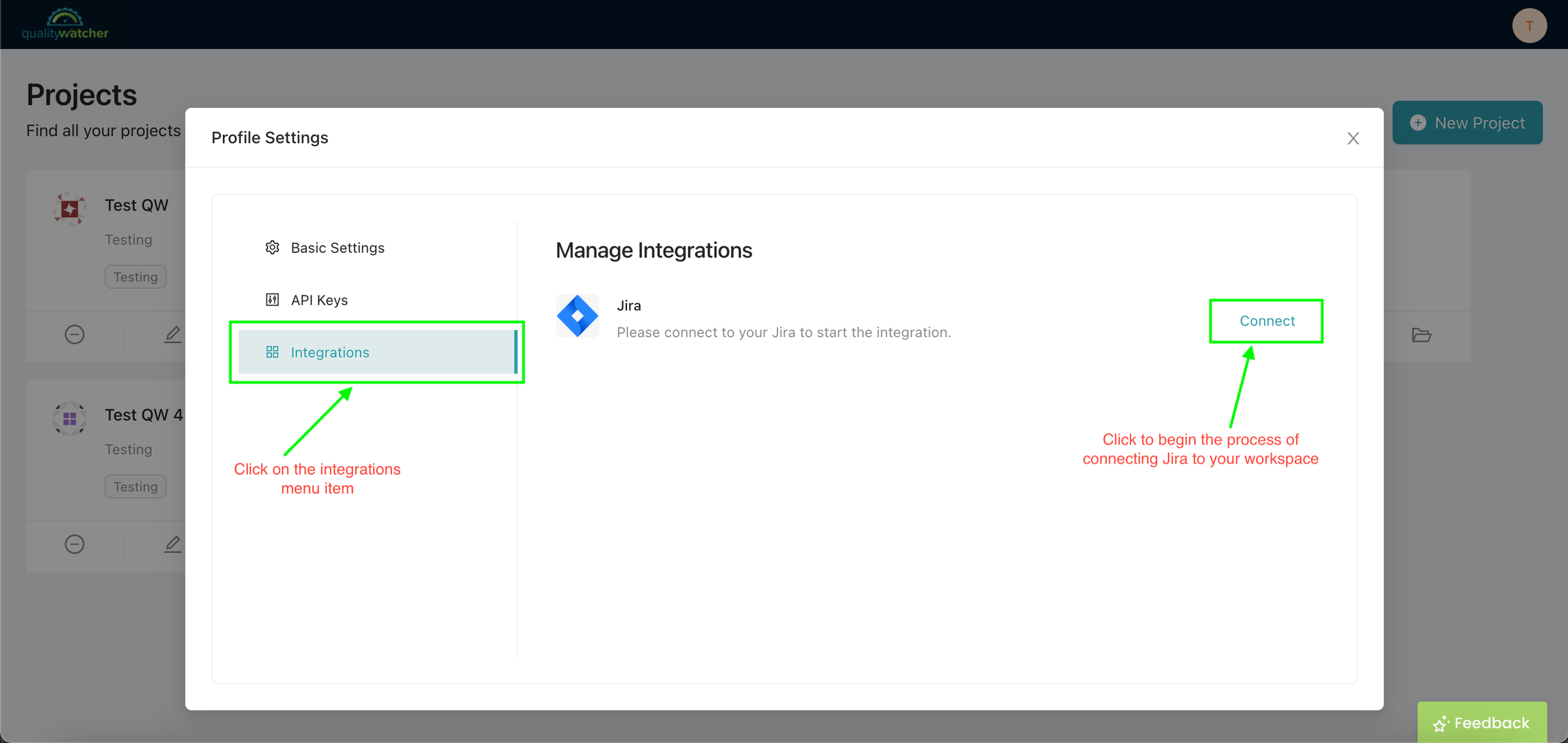Click the Test QW 4 project avatar

pyautogui.click(x=70, y=419)
